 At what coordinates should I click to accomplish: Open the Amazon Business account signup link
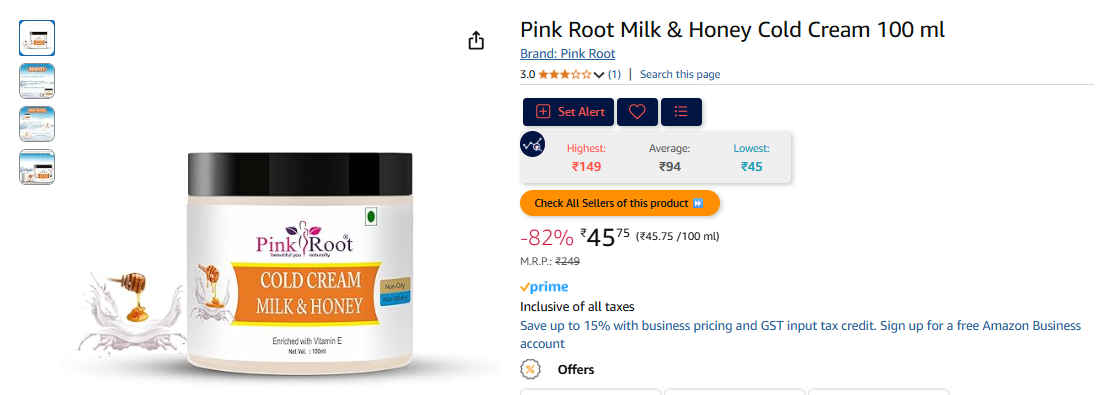[x=800, y=335]
